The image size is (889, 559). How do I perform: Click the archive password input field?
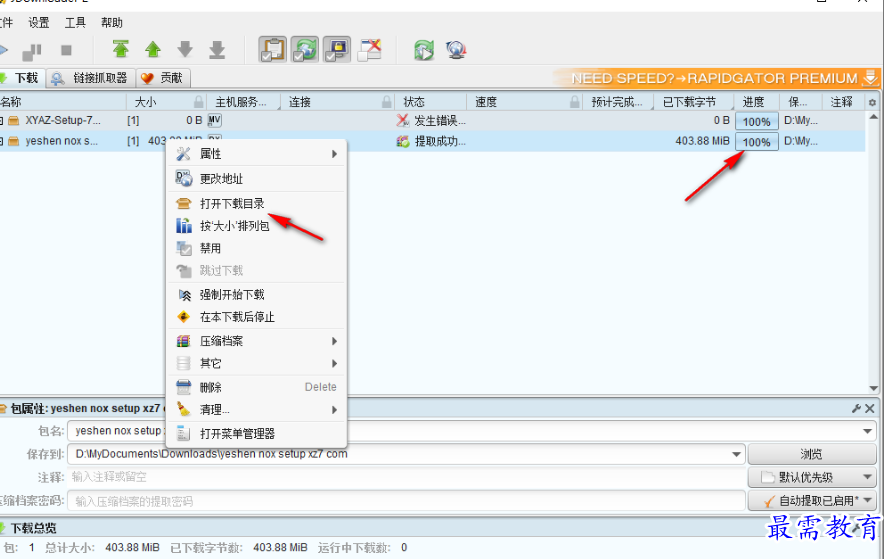[x=407, y=501]
